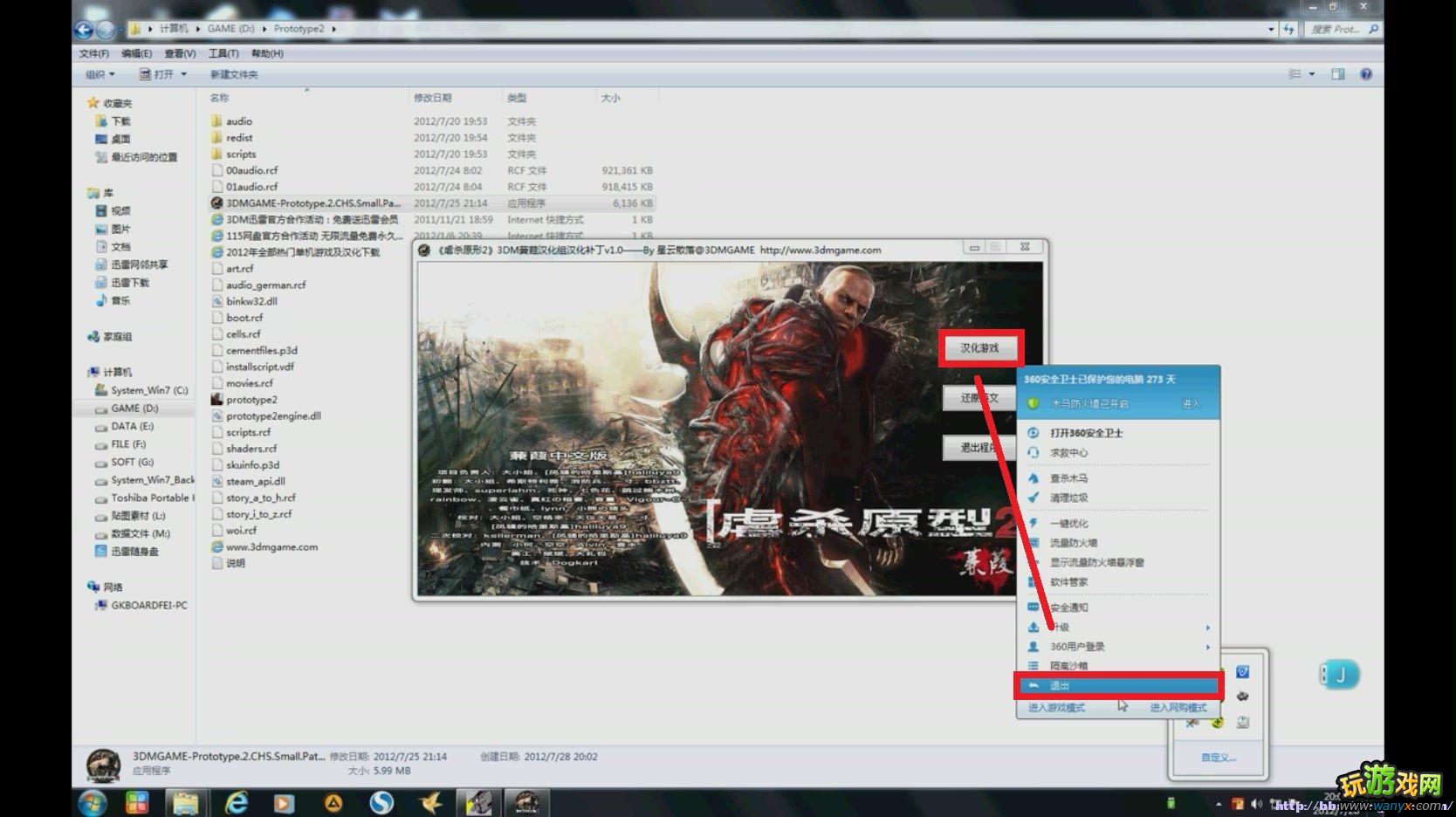The width and height of the screenshot is (1456, 817).
Task: Click 进入网购模式 link
Action: coord(1178,708)
